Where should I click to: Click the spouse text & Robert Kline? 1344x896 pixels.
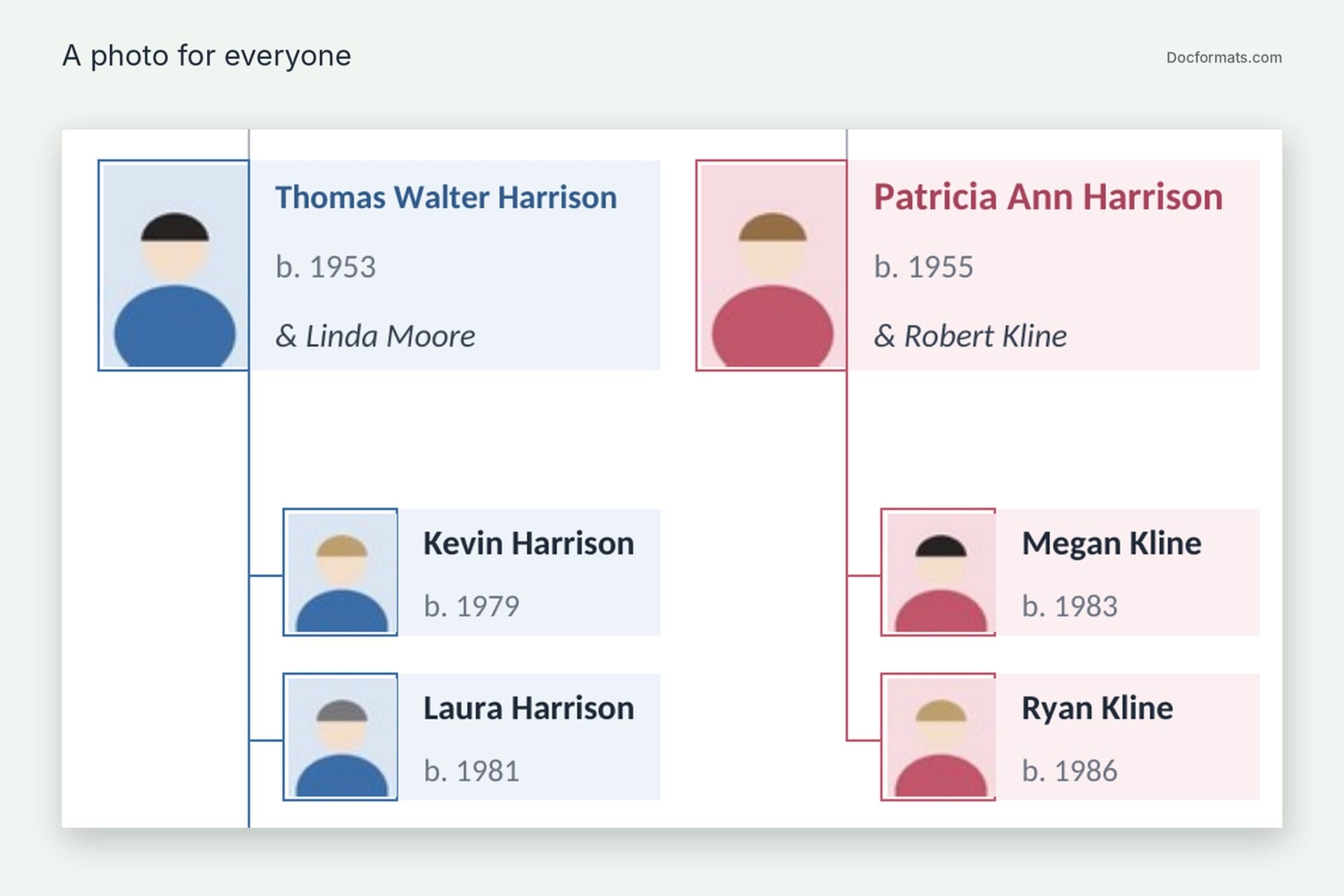[x=970, y=336]
